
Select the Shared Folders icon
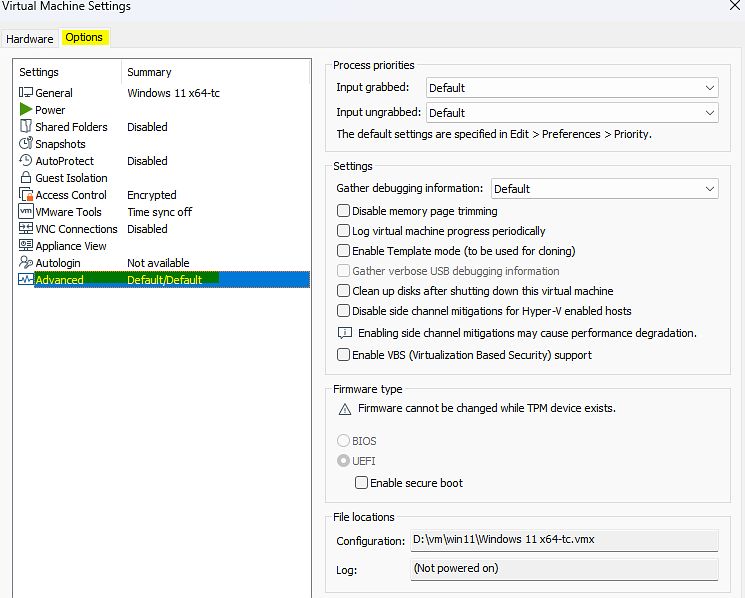[x=26, y=127]
